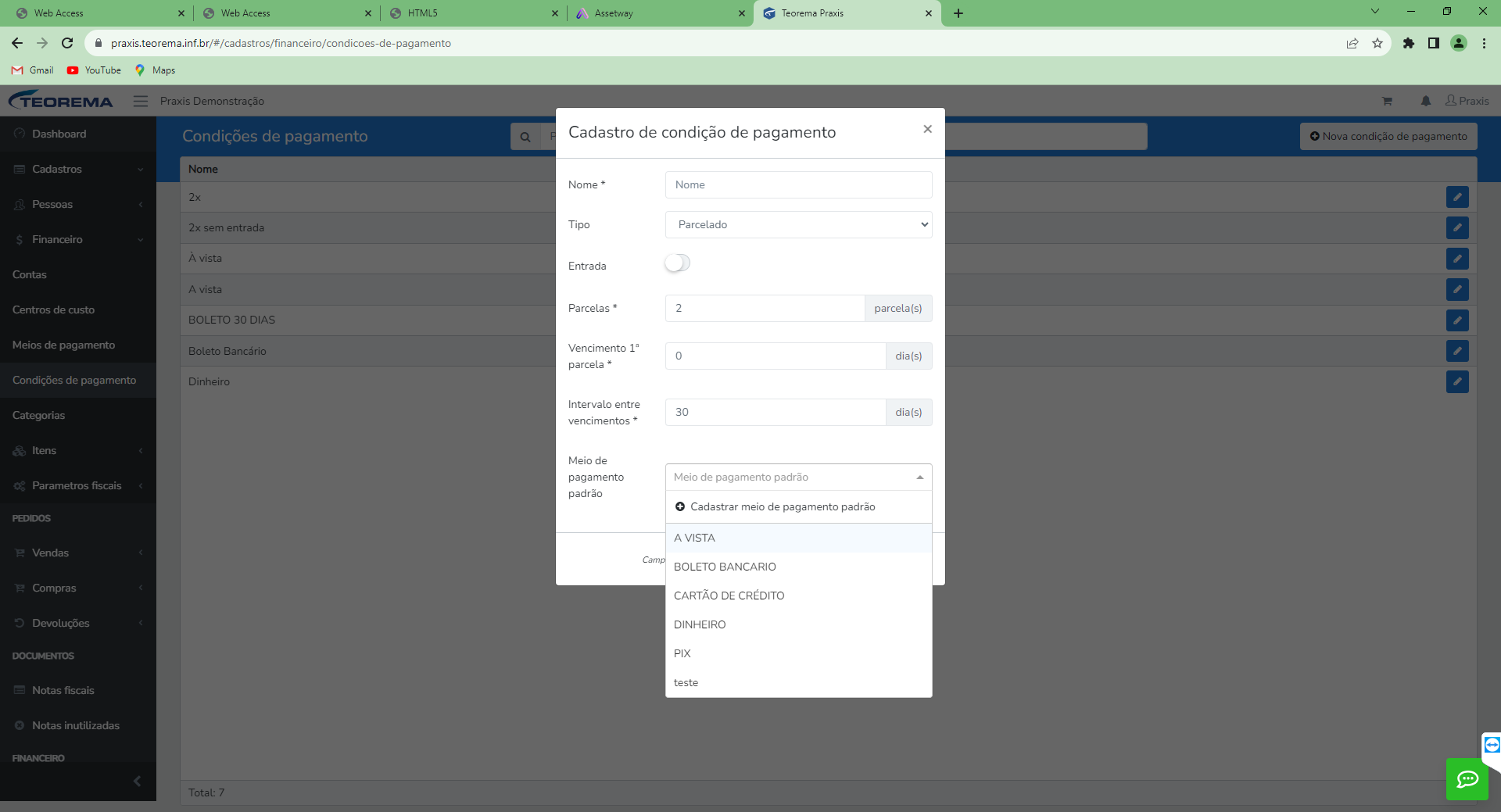The height and width of the screenshot is (812, 1501).
Task: Expand Itens sidebar section
Action: click(78, 450)
